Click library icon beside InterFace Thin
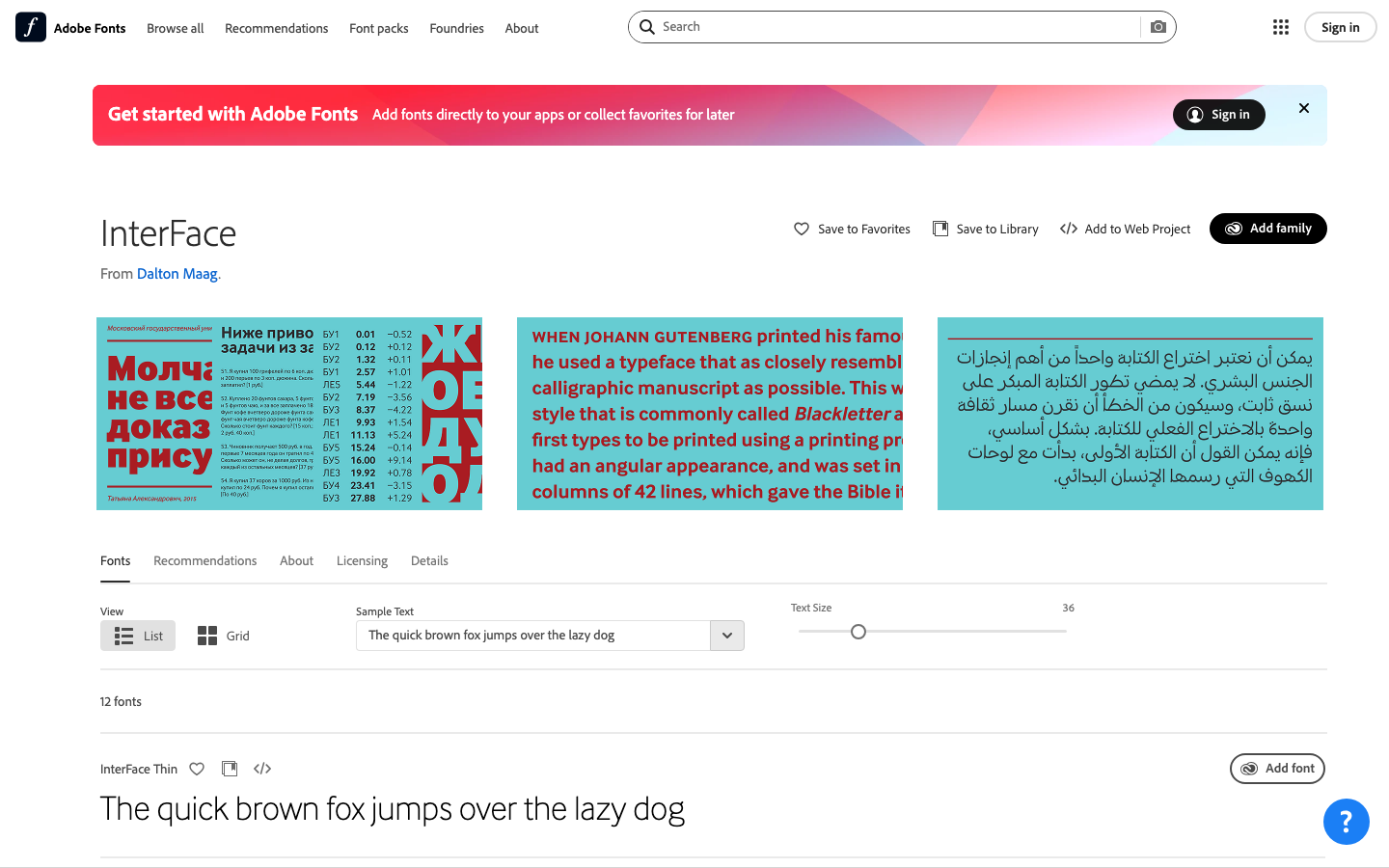The height and width of the screenshot is (868, 1389). click(230, 769)
